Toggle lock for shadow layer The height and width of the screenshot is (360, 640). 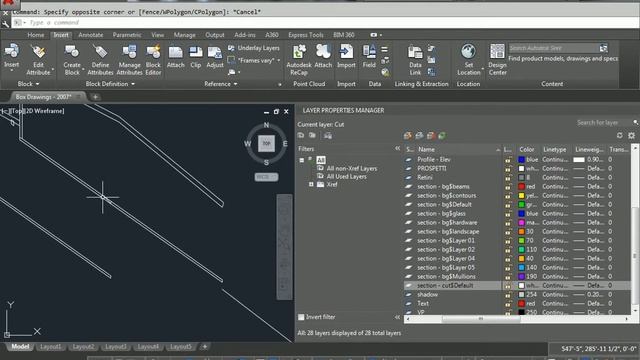click(x=508, y=295)
